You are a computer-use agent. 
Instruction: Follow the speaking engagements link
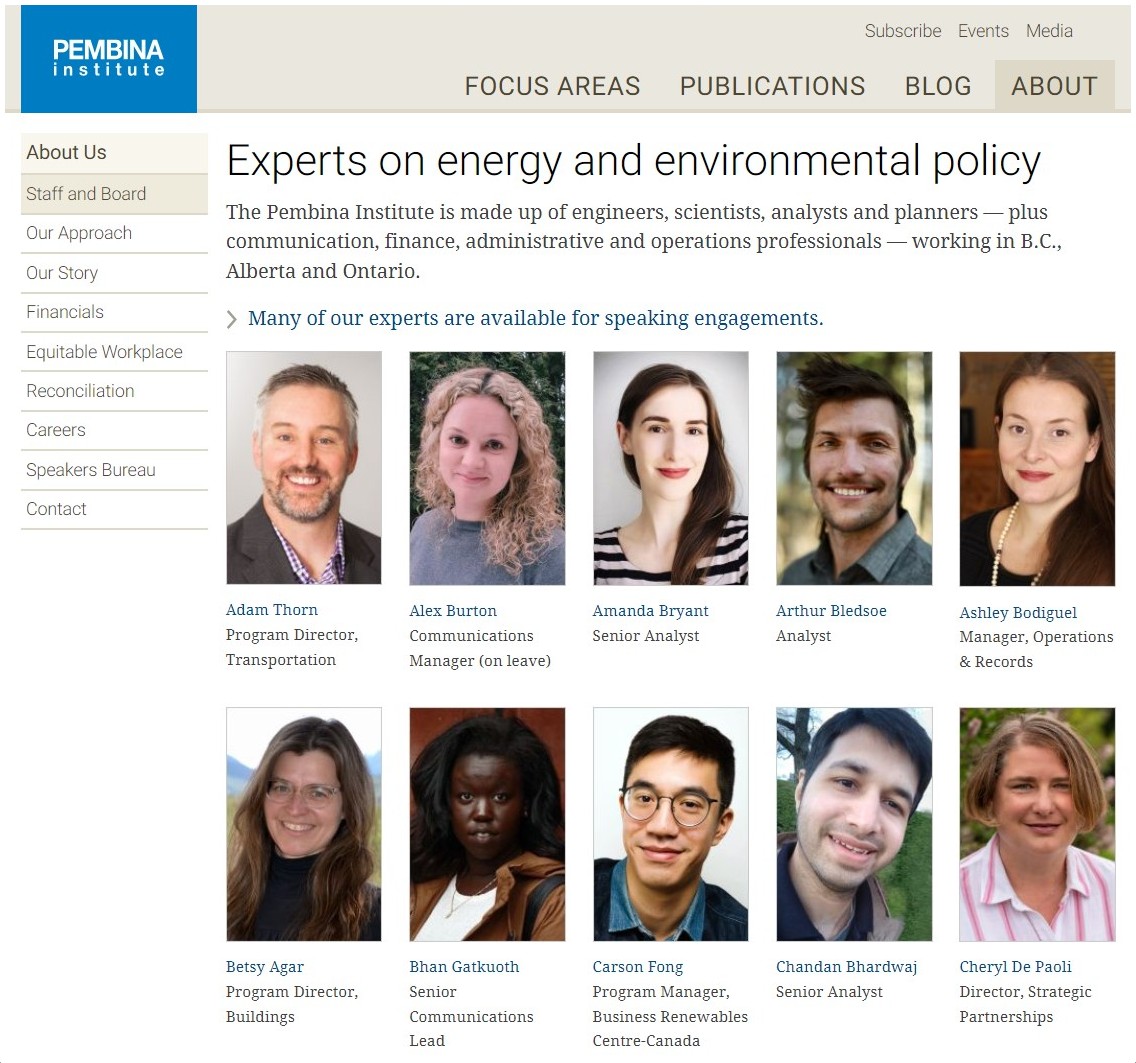(535, 318)
